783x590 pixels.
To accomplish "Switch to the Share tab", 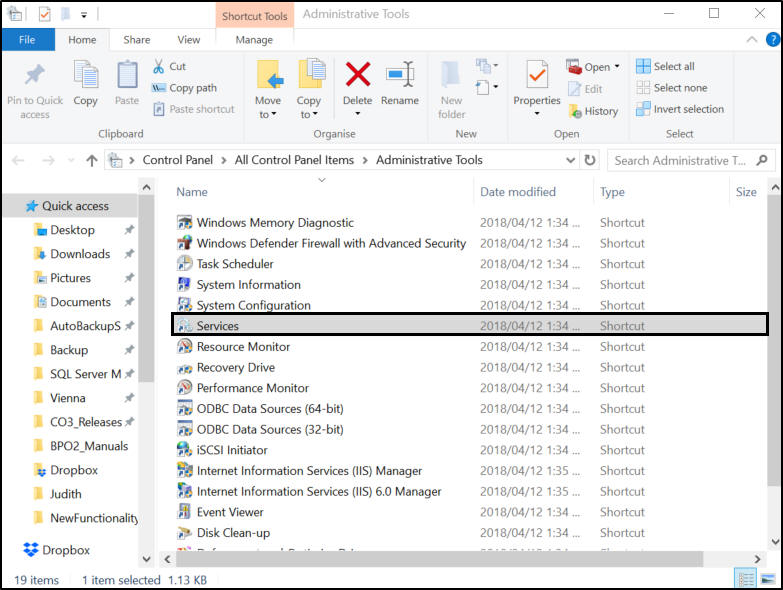I will click(136, 39).
